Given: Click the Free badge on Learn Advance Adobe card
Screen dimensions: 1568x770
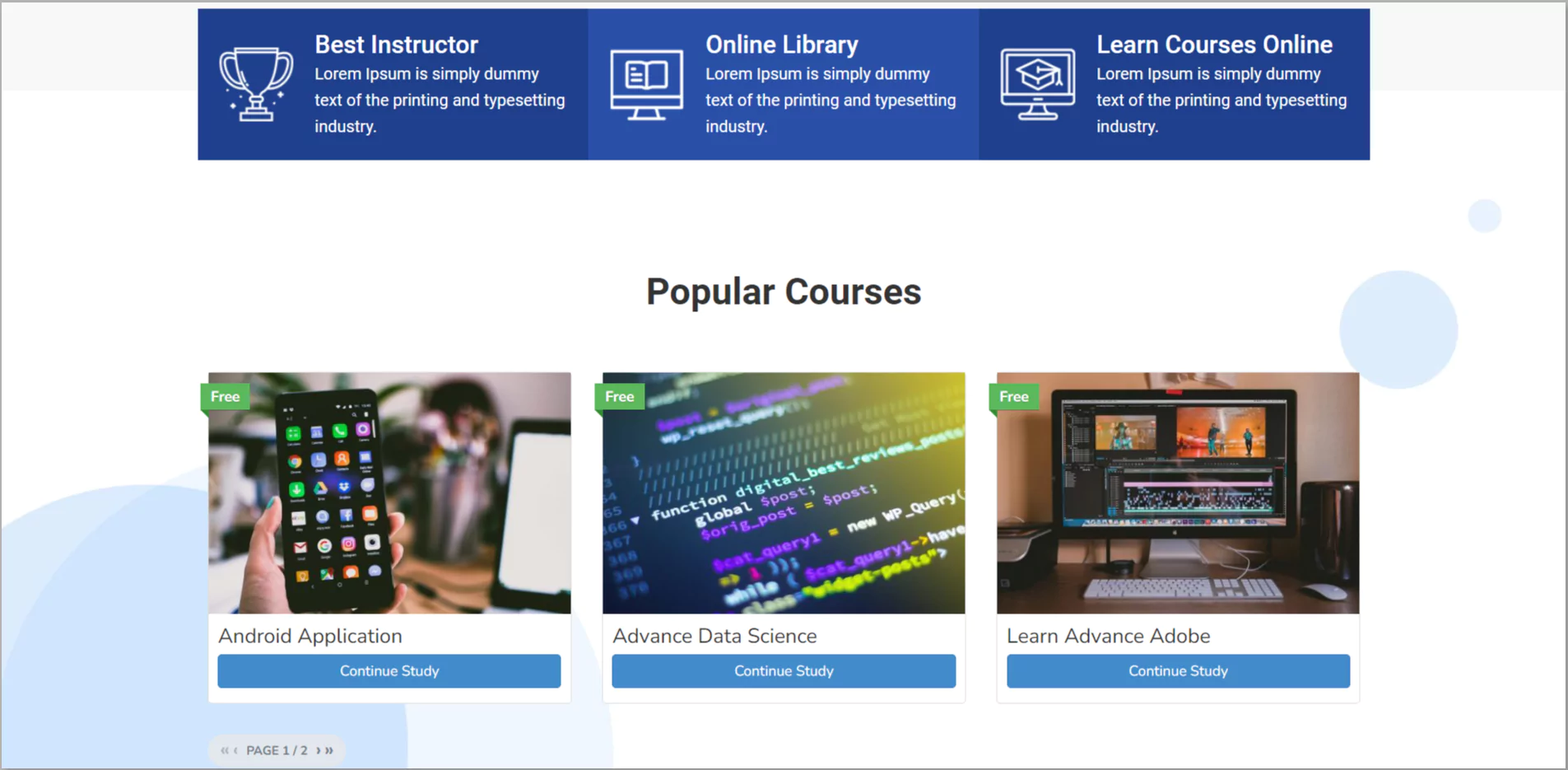Looking at the screenshot, I should tap(1013, 397).
